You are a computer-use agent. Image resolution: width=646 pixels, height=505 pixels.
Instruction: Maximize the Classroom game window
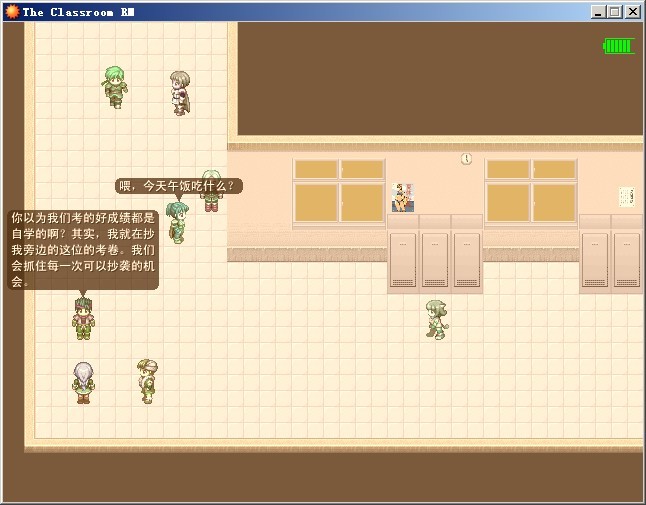point(614,12)
